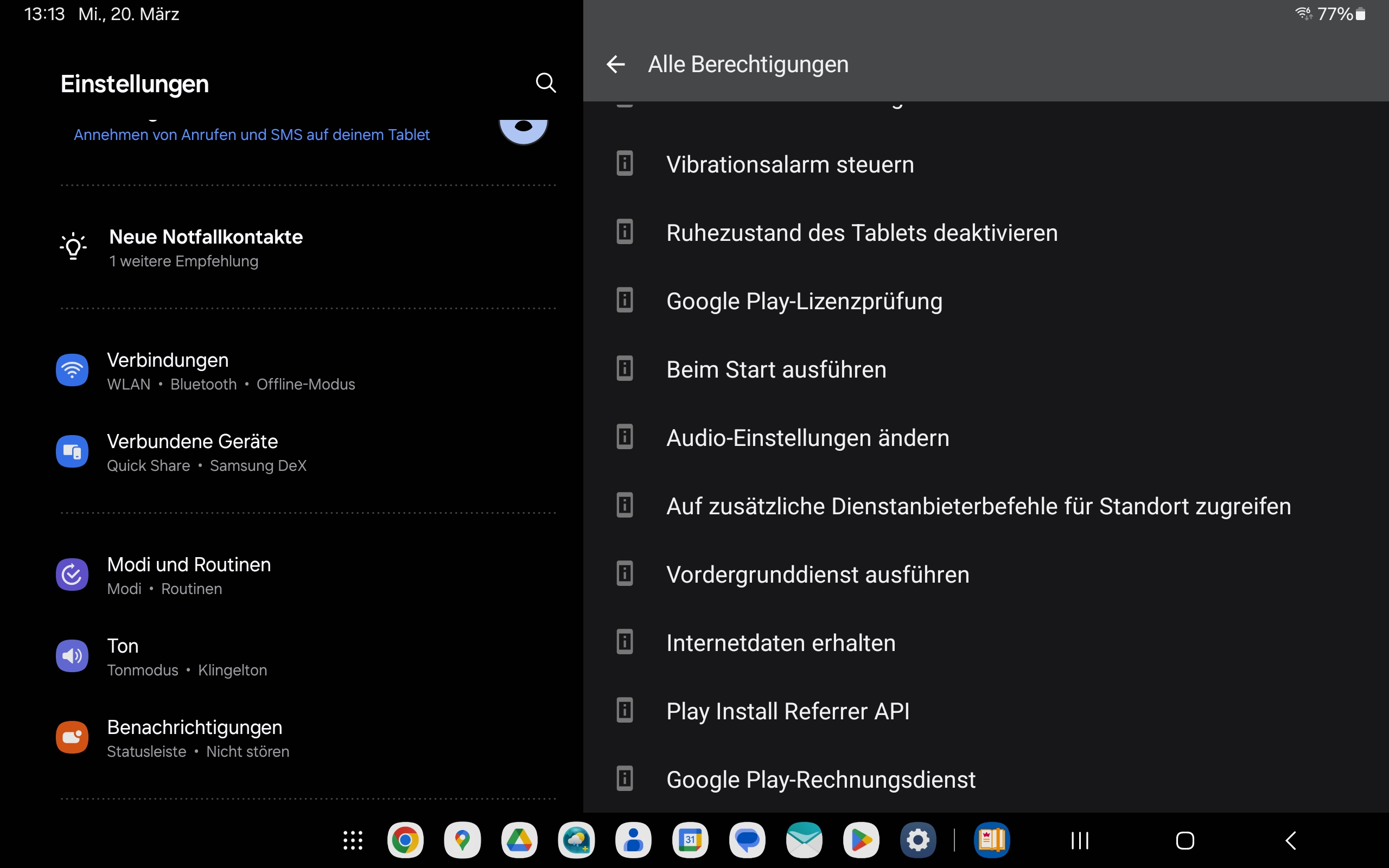Open the Verbindungen Wi-Fi icon
Image resolution: width=1389 pixels, height=868 pixels.
coord(72,371)
